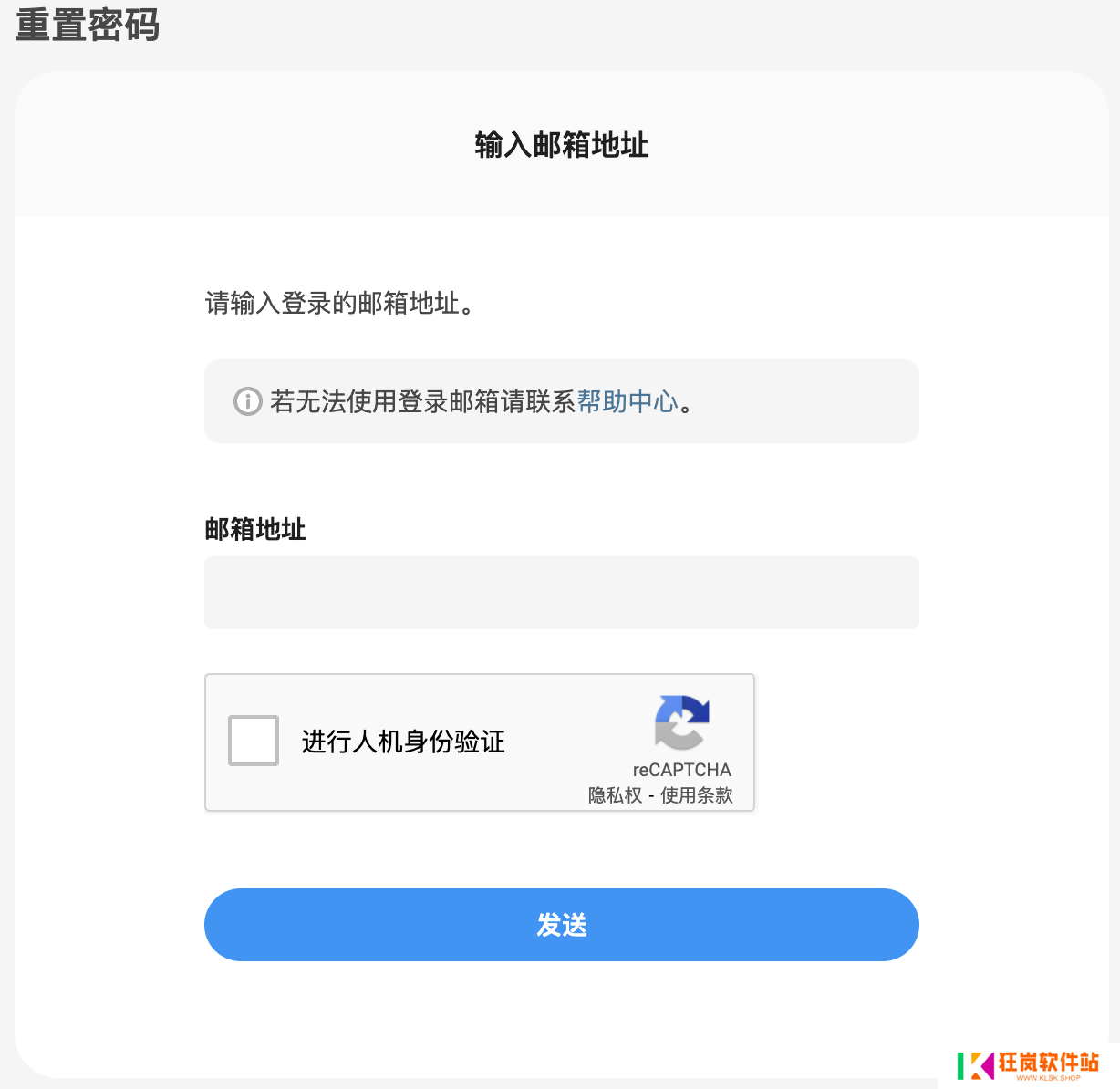Click the hyphen between 隐私权 and 使用条款
This screenshot has height=1089, width=1120.
pos(651,796)
